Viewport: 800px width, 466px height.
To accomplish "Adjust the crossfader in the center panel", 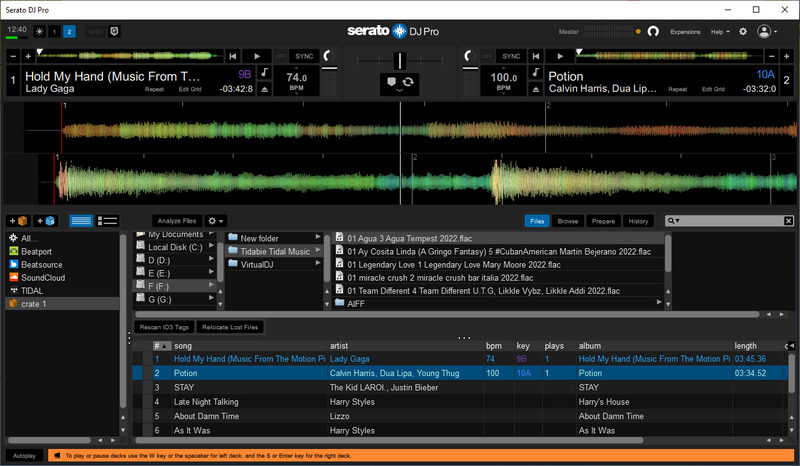I will (x=400, y=61).
